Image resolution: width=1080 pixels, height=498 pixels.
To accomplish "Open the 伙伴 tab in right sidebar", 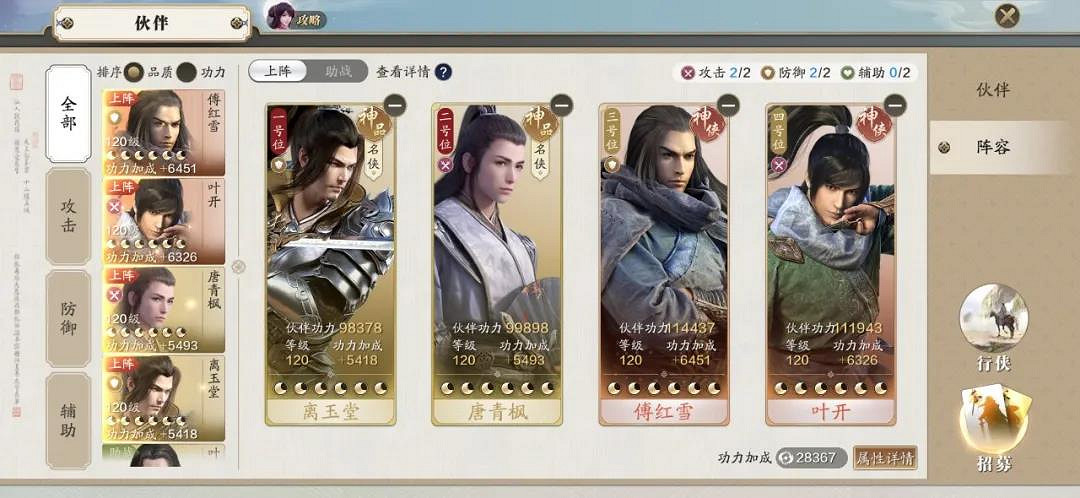I will point(993,89).
